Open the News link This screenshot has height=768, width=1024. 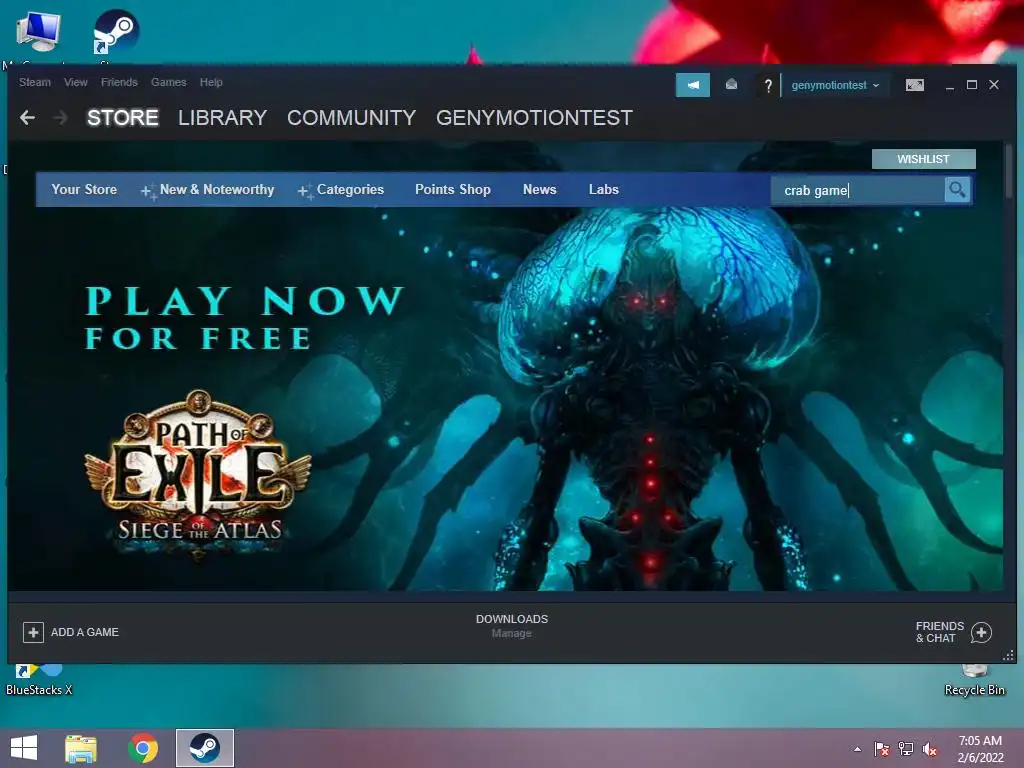coord(539,189)
